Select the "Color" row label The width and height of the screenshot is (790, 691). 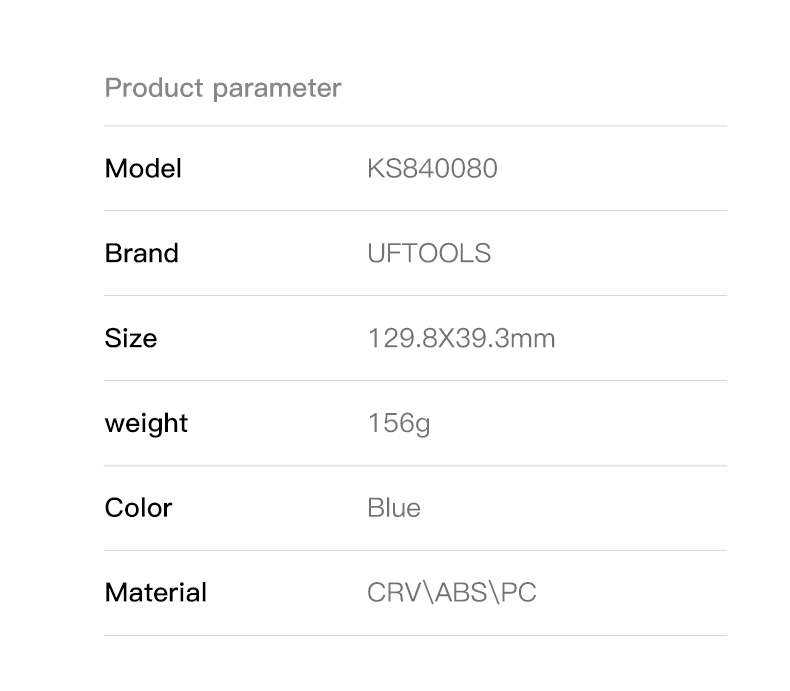(x=138, y=508)
